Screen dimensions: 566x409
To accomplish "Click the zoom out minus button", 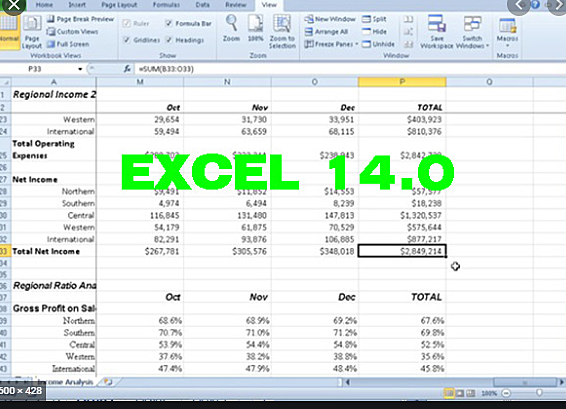I will point(506,393).
